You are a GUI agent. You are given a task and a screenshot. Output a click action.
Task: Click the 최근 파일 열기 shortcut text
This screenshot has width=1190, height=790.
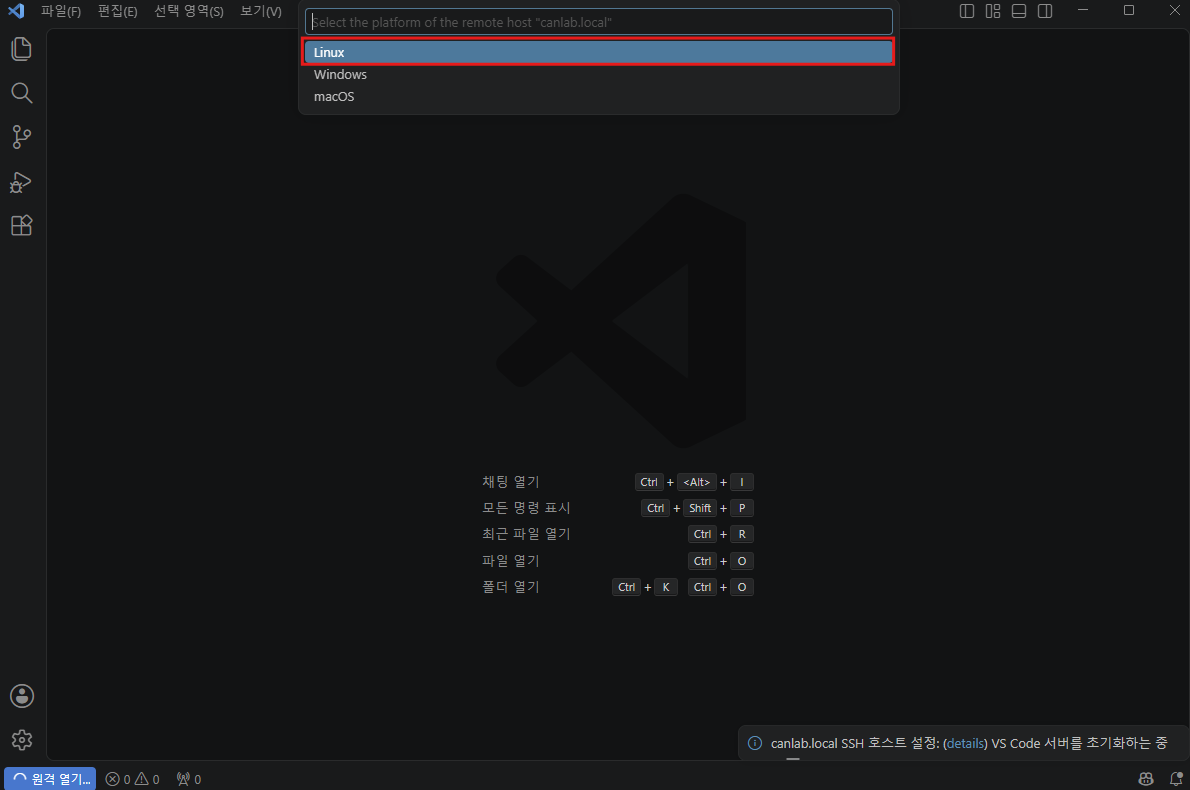pos(526,534)
